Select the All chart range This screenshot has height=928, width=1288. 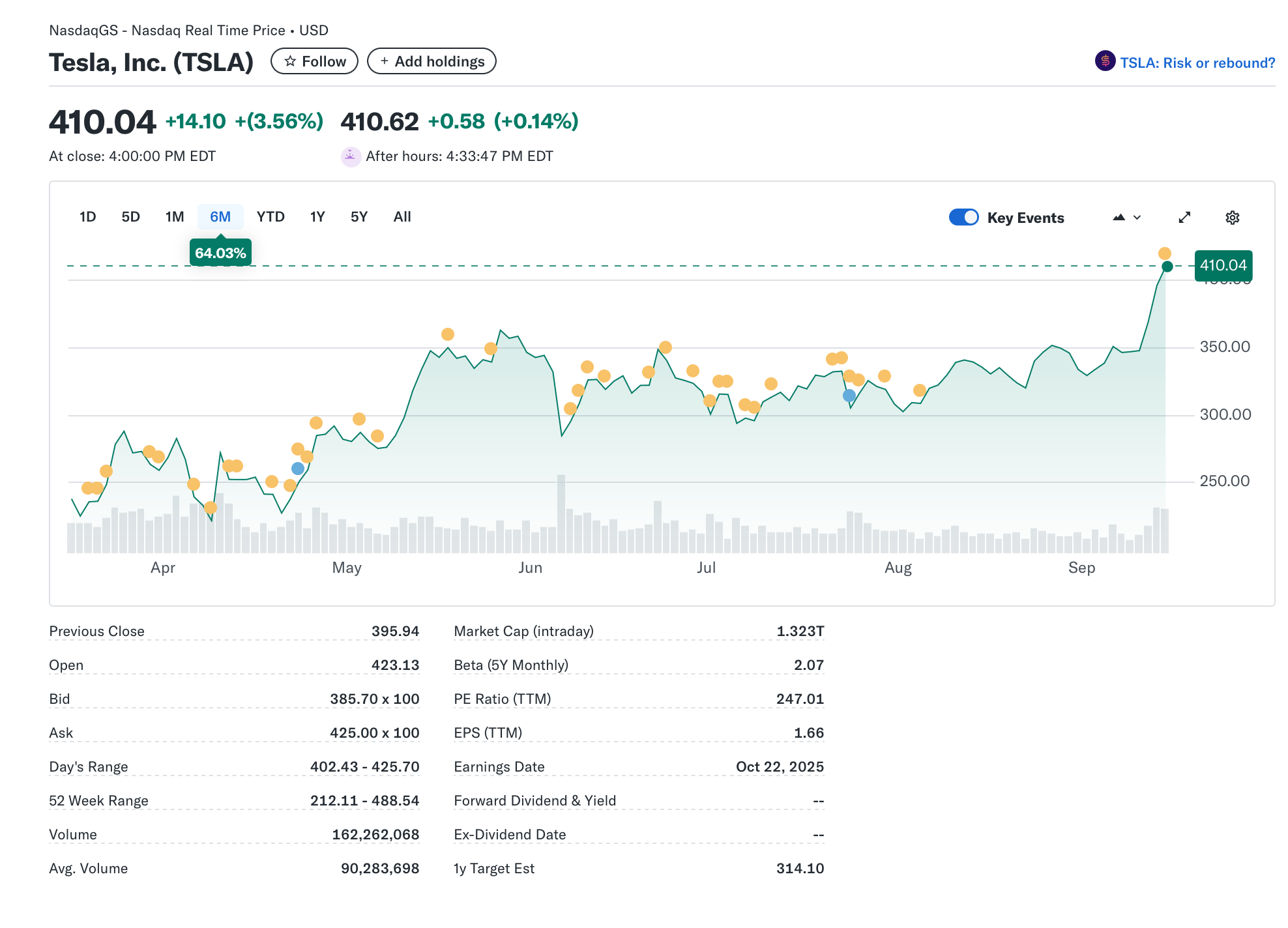tap(402, 217)
